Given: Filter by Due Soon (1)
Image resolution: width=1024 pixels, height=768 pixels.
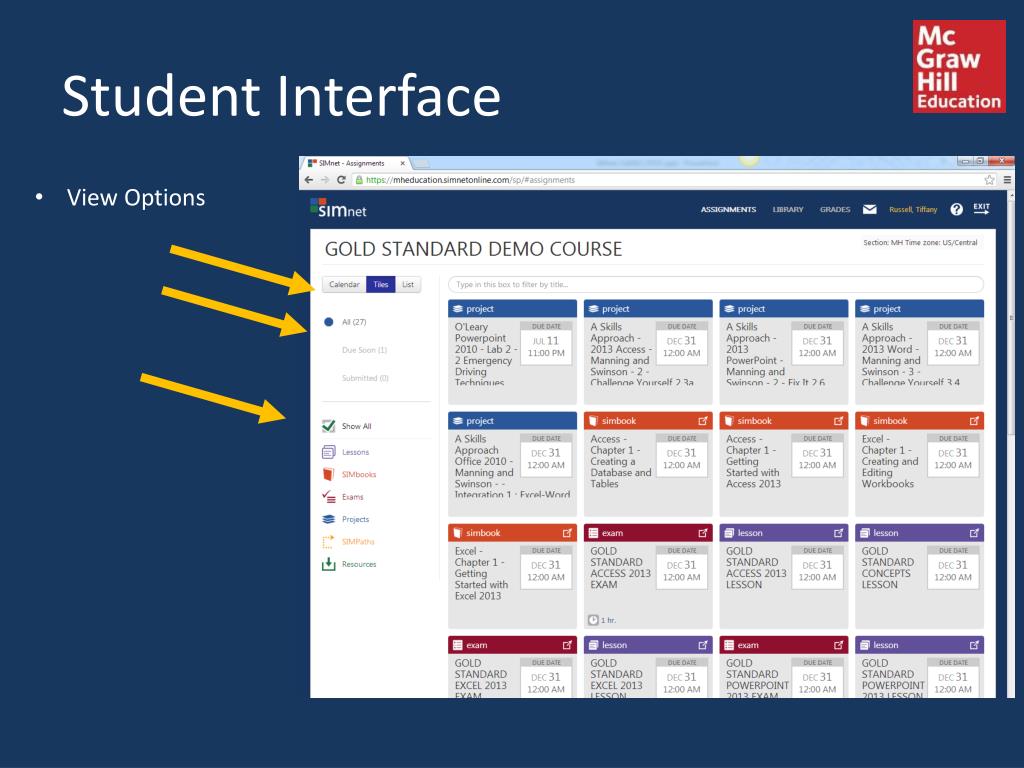Looking at the screenshot, I should coord(364,350).
